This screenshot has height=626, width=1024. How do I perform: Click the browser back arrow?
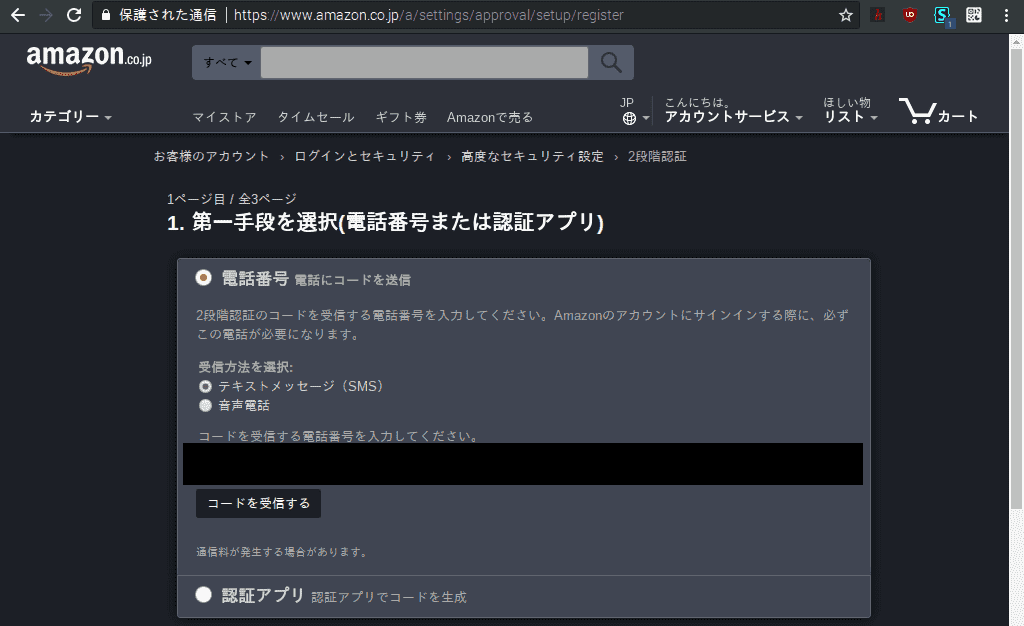(x=18, y=15)
